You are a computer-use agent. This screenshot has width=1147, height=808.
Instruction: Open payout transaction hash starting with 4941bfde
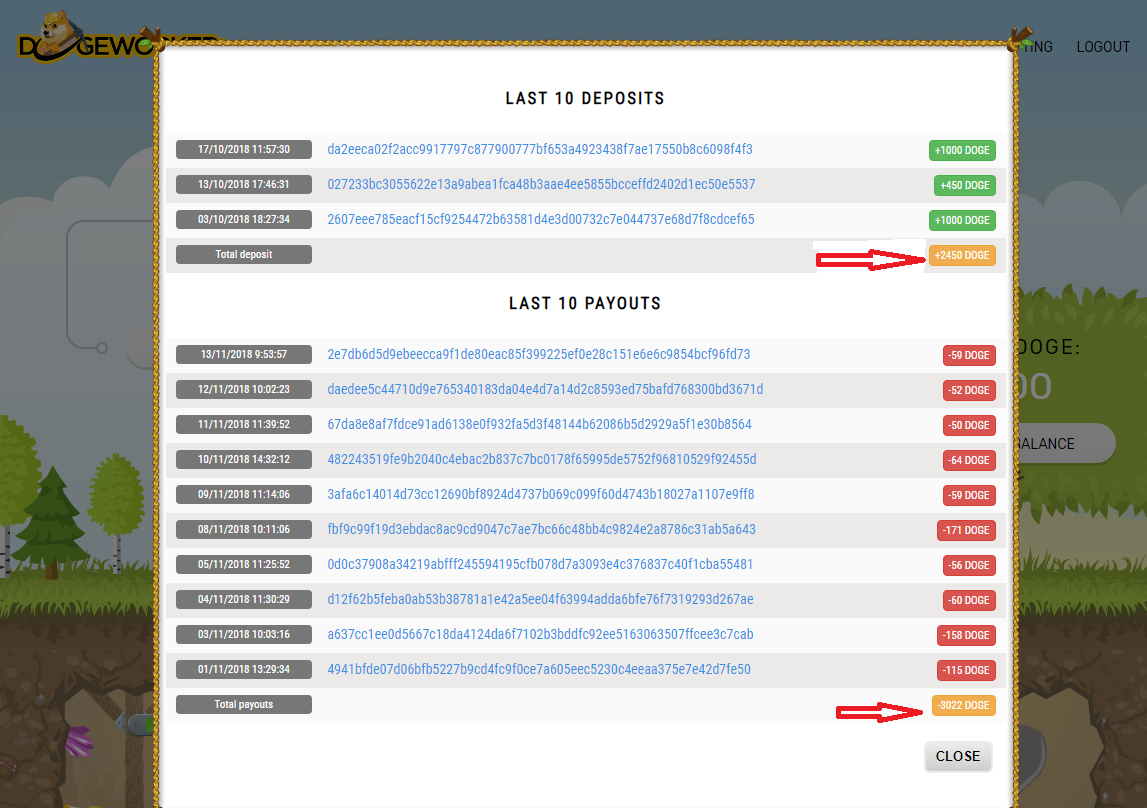click(539, 670)
